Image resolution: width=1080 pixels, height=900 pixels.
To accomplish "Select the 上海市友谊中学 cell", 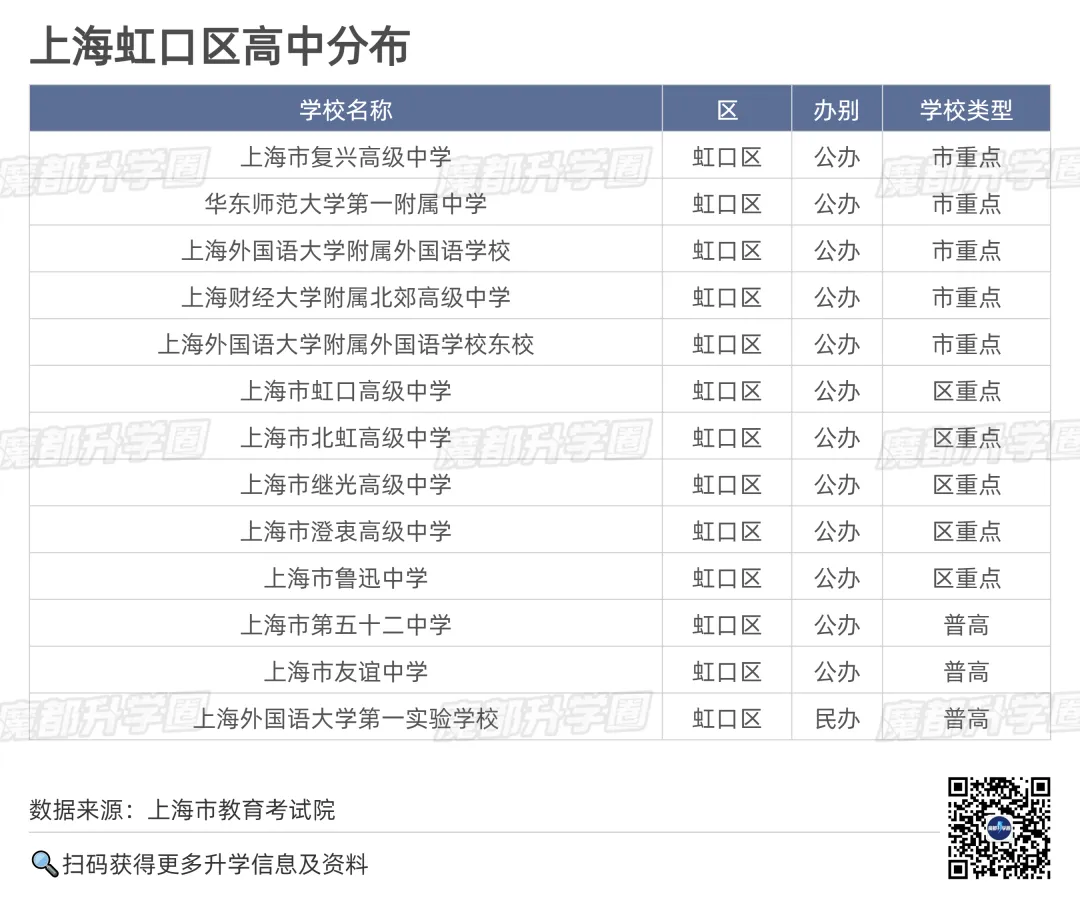I will coord(346,671).
